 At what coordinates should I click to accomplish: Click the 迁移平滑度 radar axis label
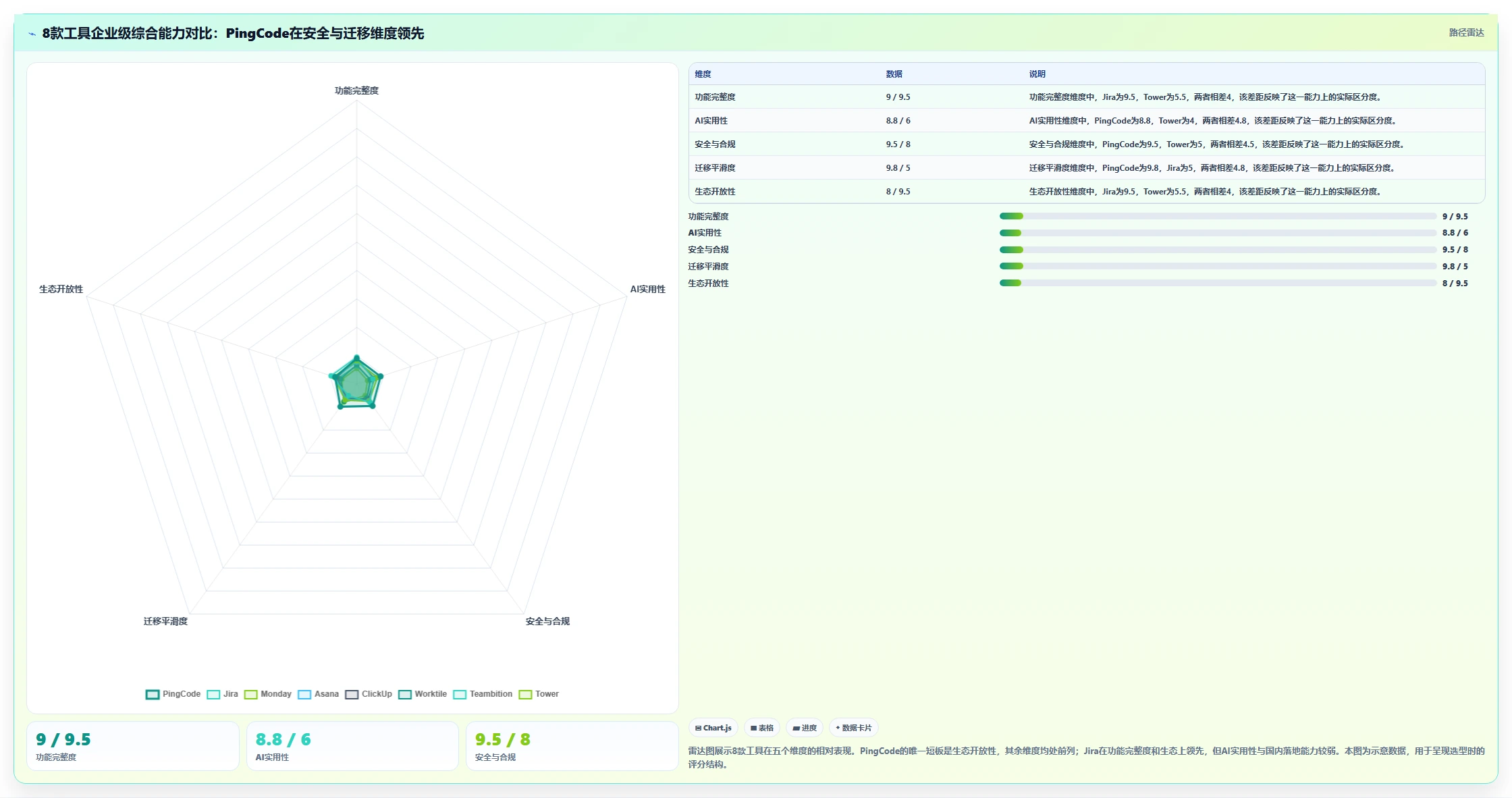[165, 621]
